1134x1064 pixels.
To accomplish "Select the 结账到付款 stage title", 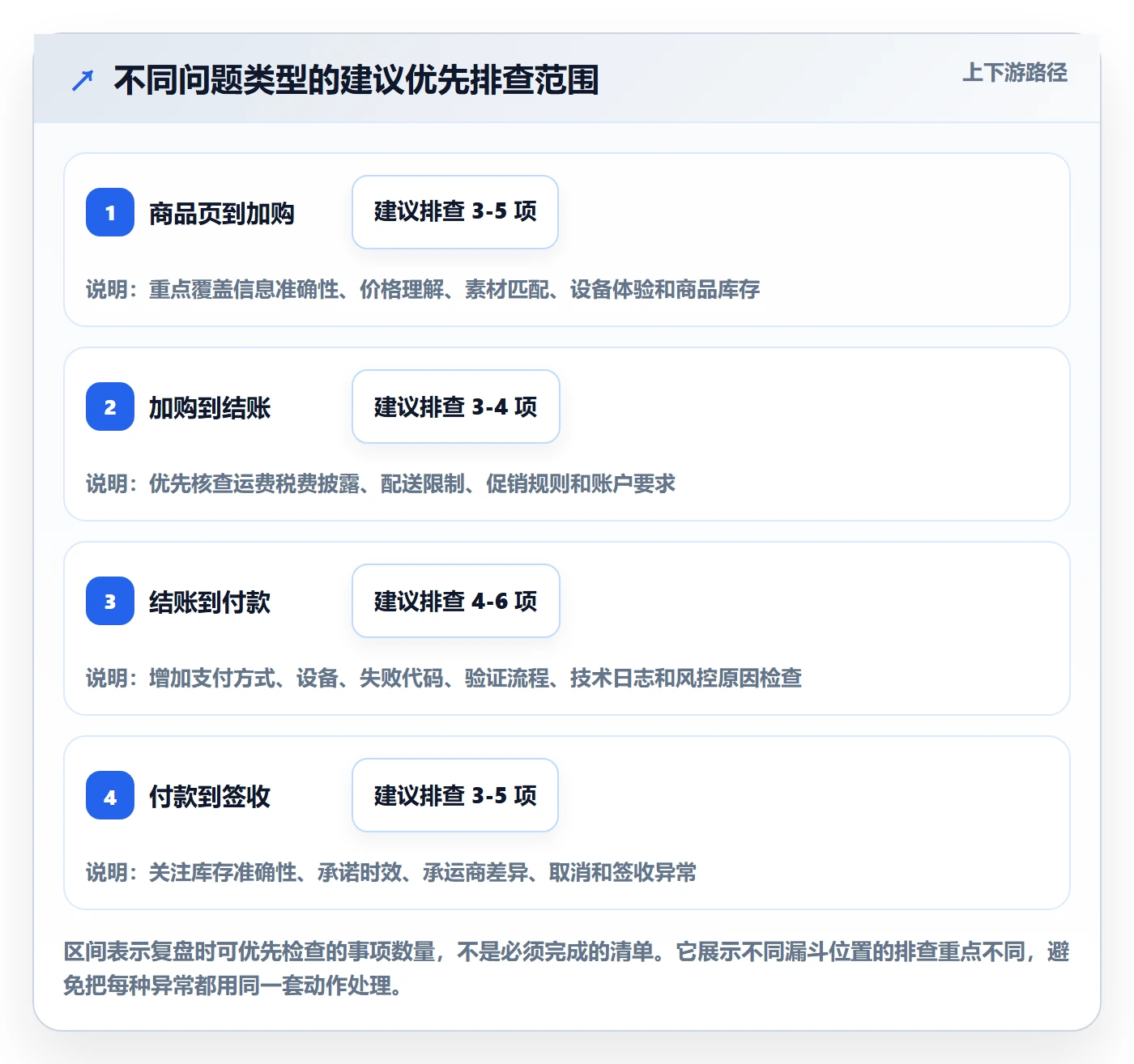I will [x=210, y=602].
